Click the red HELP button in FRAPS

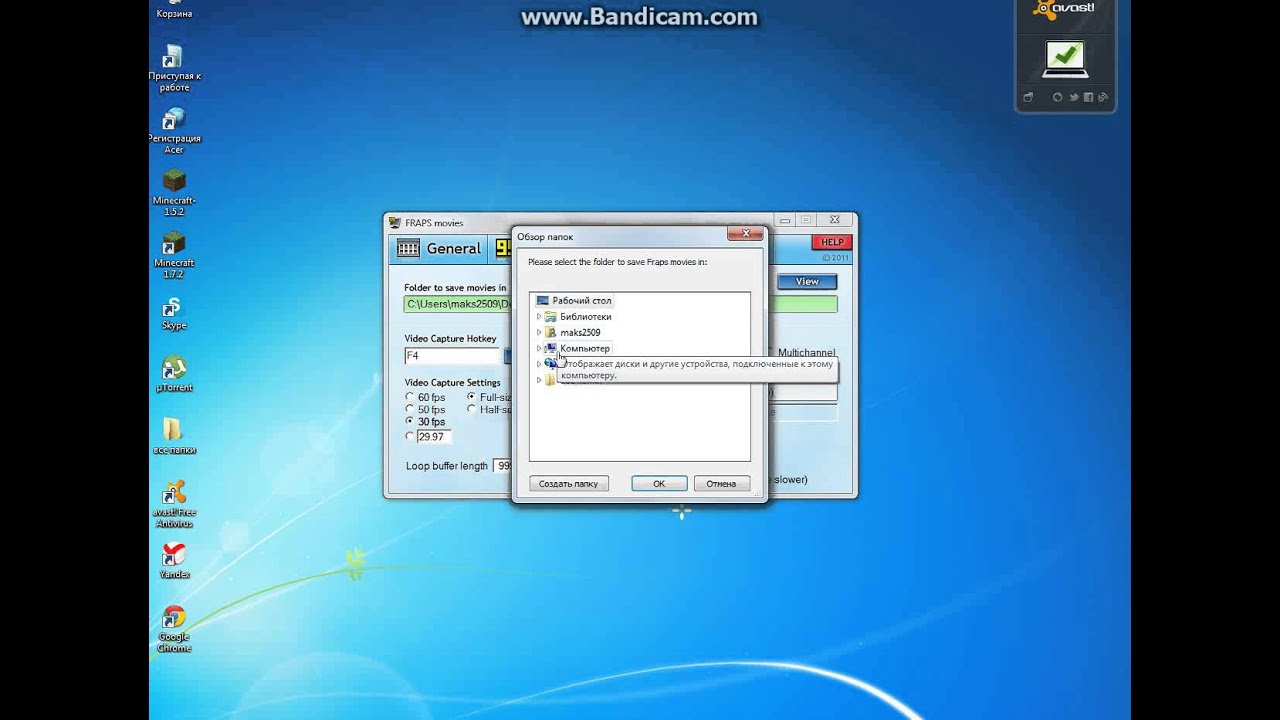pos(832,242)
